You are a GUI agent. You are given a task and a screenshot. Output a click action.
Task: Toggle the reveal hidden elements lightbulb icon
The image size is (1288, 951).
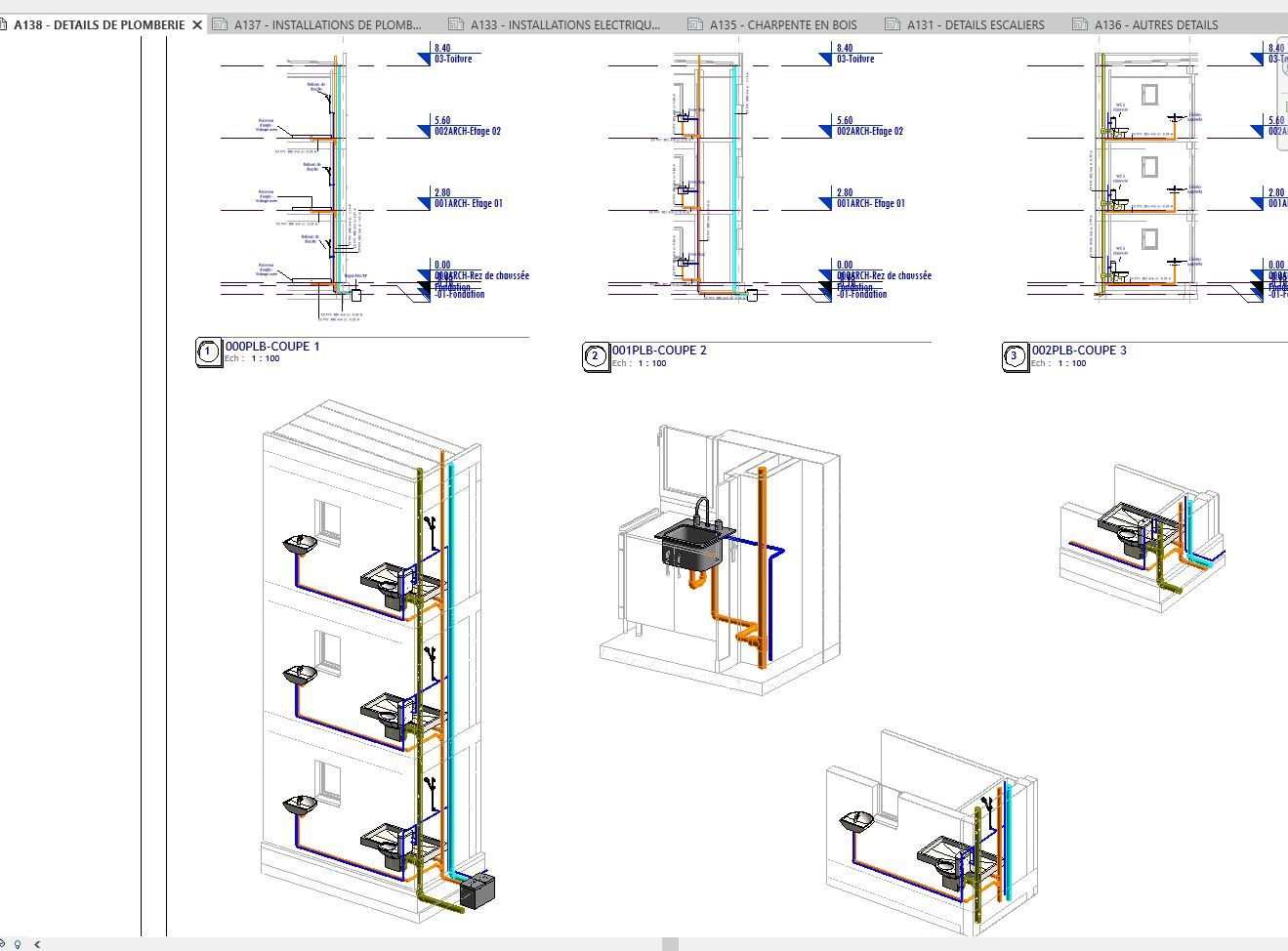pyautogui.click(x=19, y=944)
